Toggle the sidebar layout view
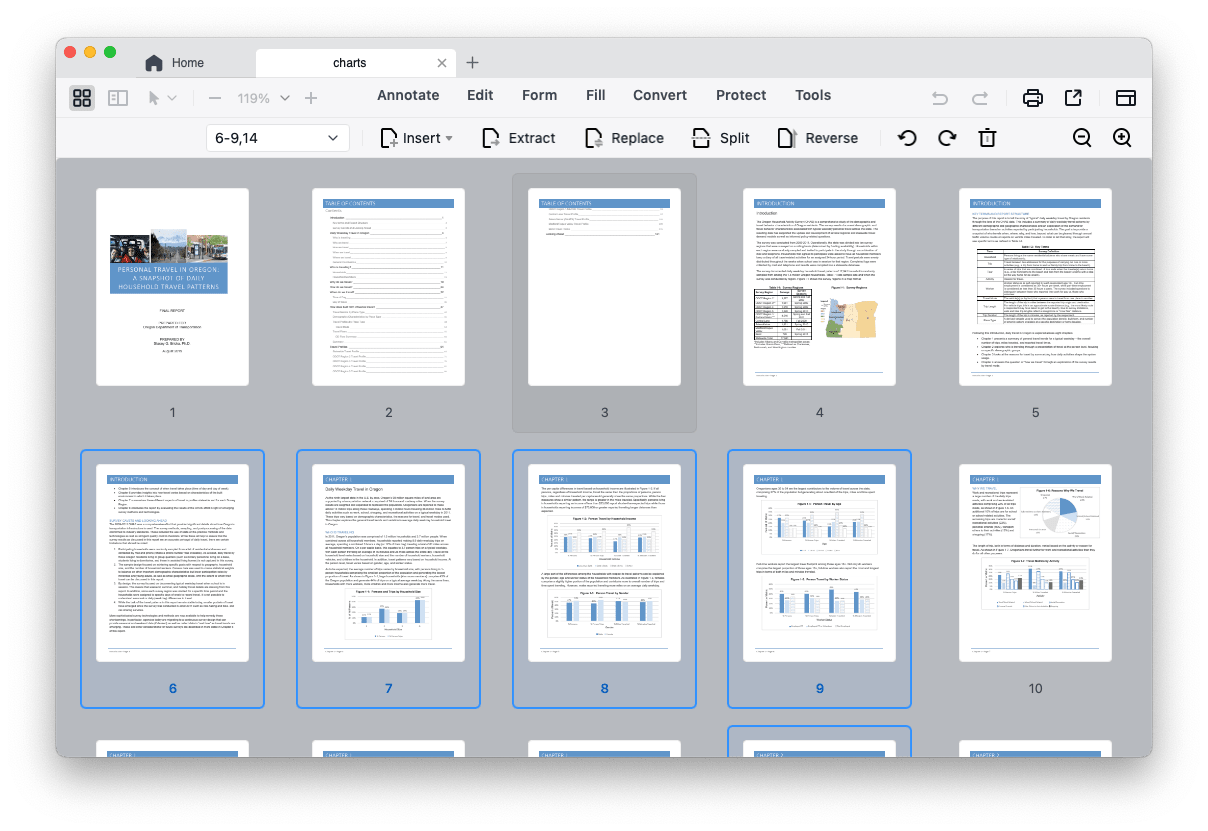 (1125, 98)
